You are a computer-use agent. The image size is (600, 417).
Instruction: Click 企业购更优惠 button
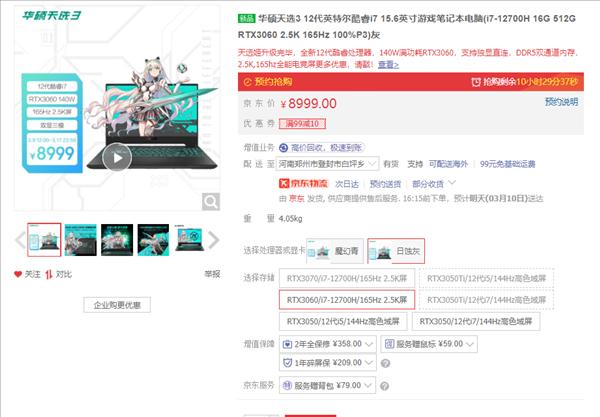117,305
